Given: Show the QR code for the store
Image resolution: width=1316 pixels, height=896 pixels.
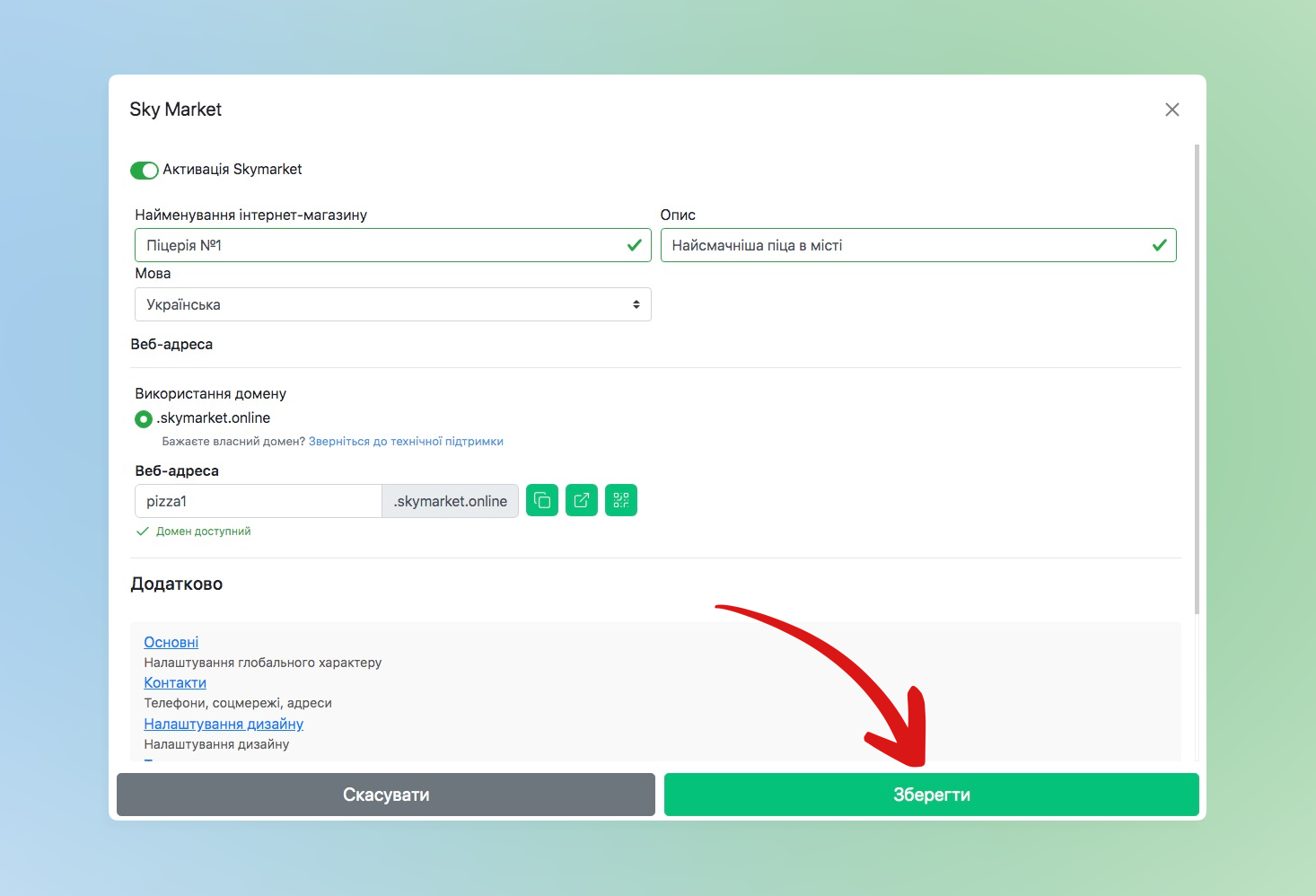Looking at the screenshot, I should 621,500.
